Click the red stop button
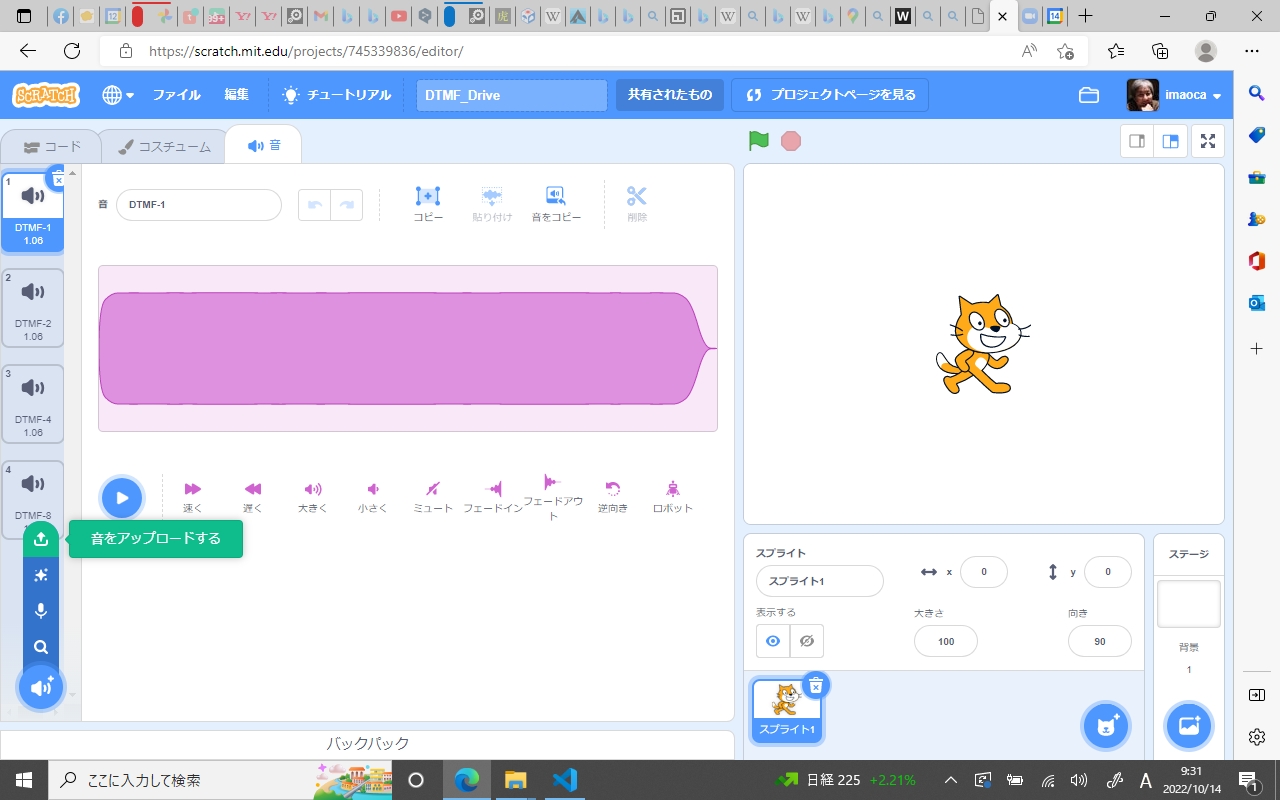 tap(791, 141)
